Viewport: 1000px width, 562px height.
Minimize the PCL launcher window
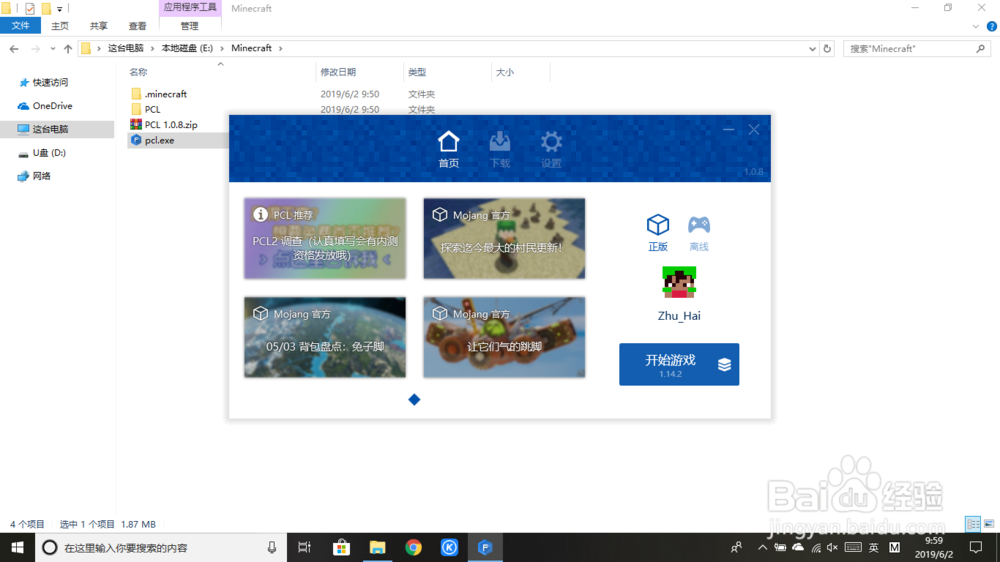(x=728, y=129)
